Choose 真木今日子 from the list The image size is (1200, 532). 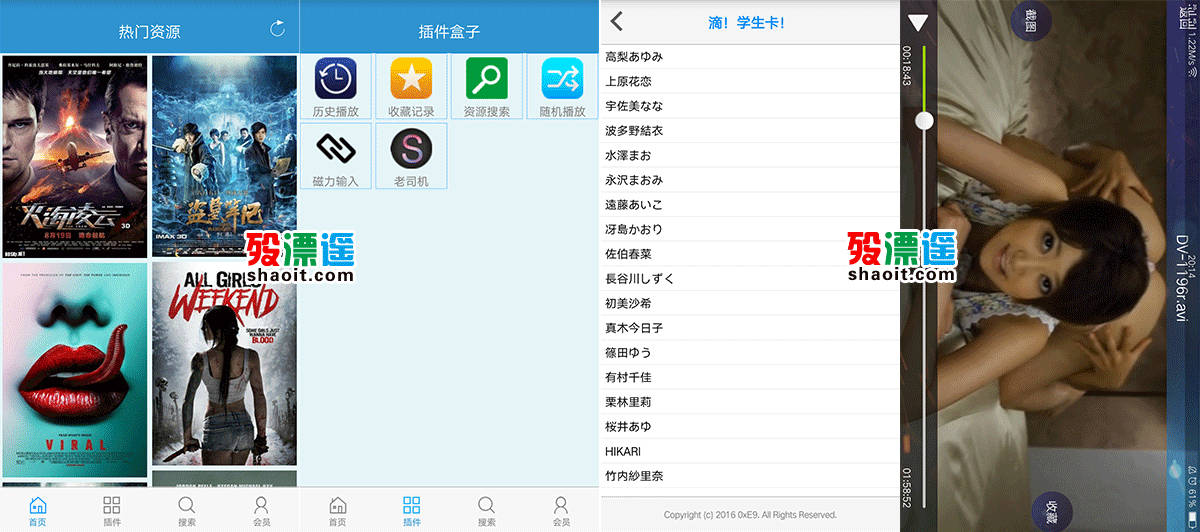[750, 328]
